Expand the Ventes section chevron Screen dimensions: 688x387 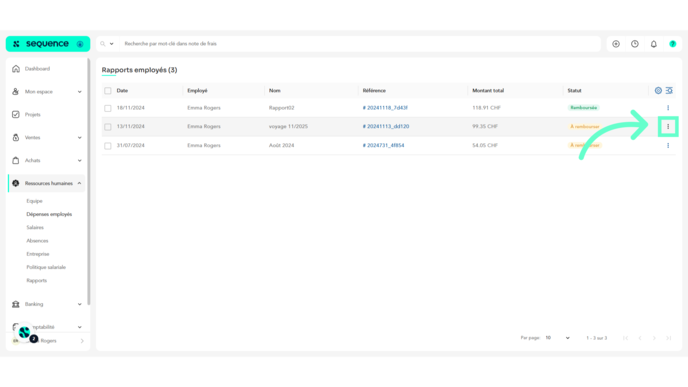click(x=79, y=138)
